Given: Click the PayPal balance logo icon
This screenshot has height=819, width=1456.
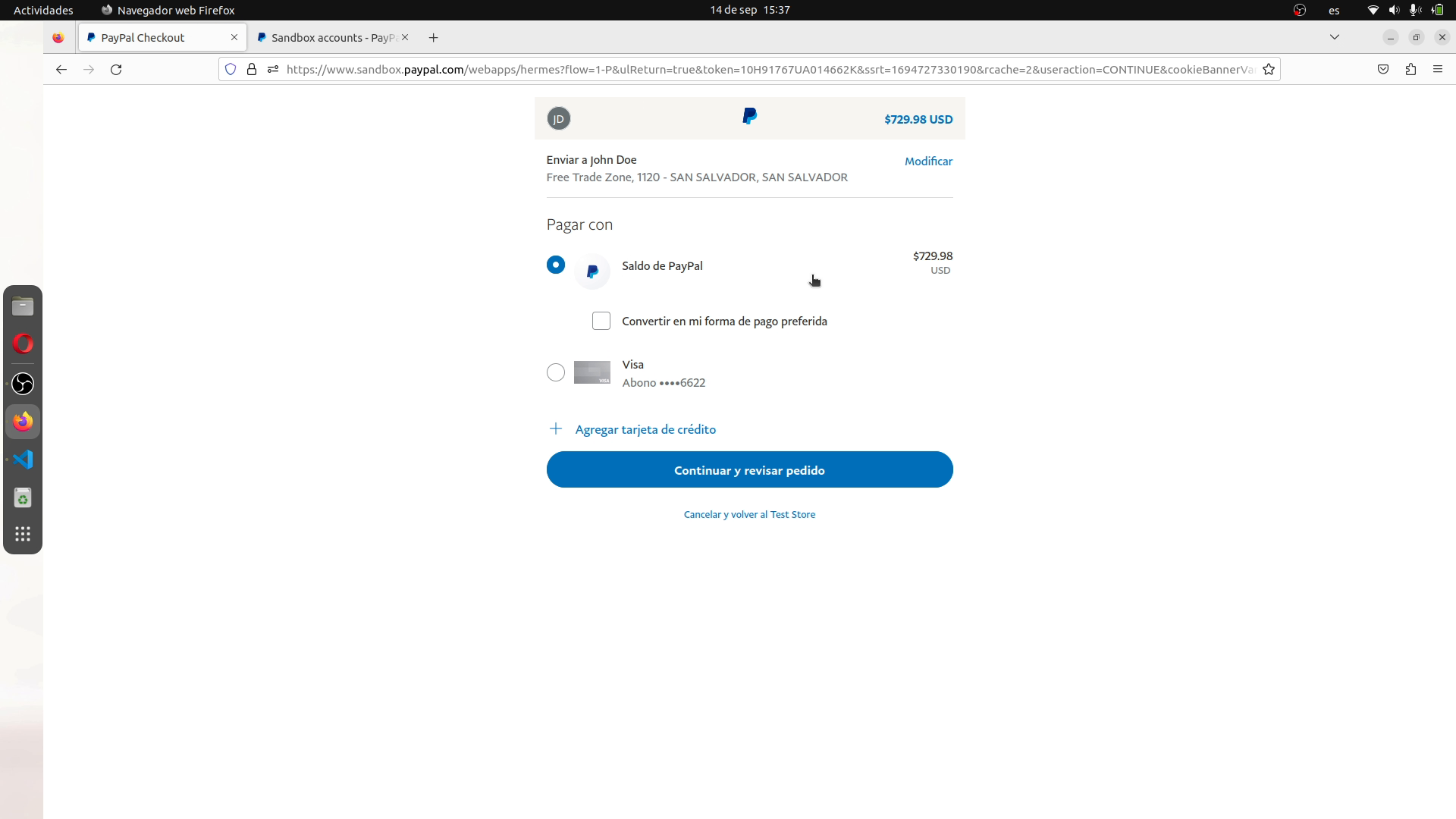Looking at the screenshot, I should (592, 271).
